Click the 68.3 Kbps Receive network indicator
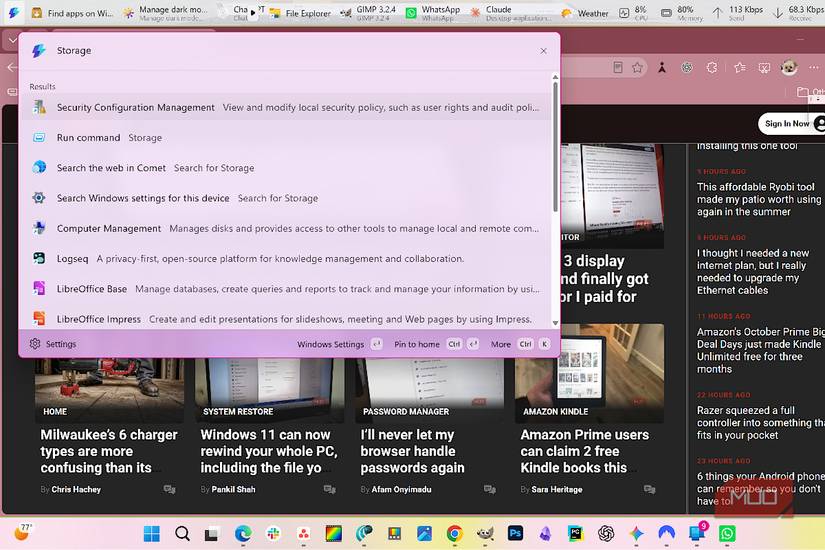 (x=799, y=13)
